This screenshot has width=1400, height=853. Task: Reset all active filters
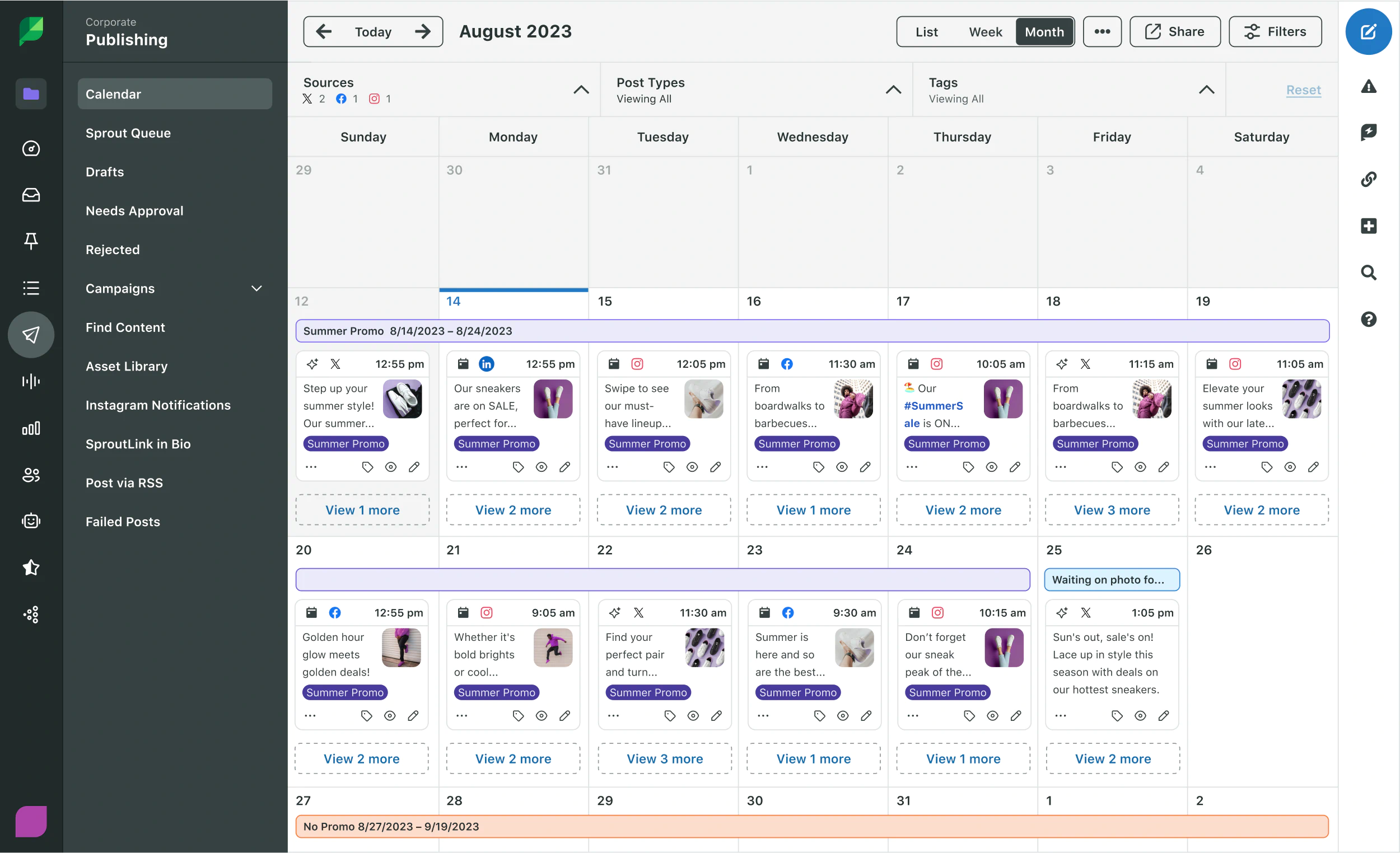pos(1304,89)
